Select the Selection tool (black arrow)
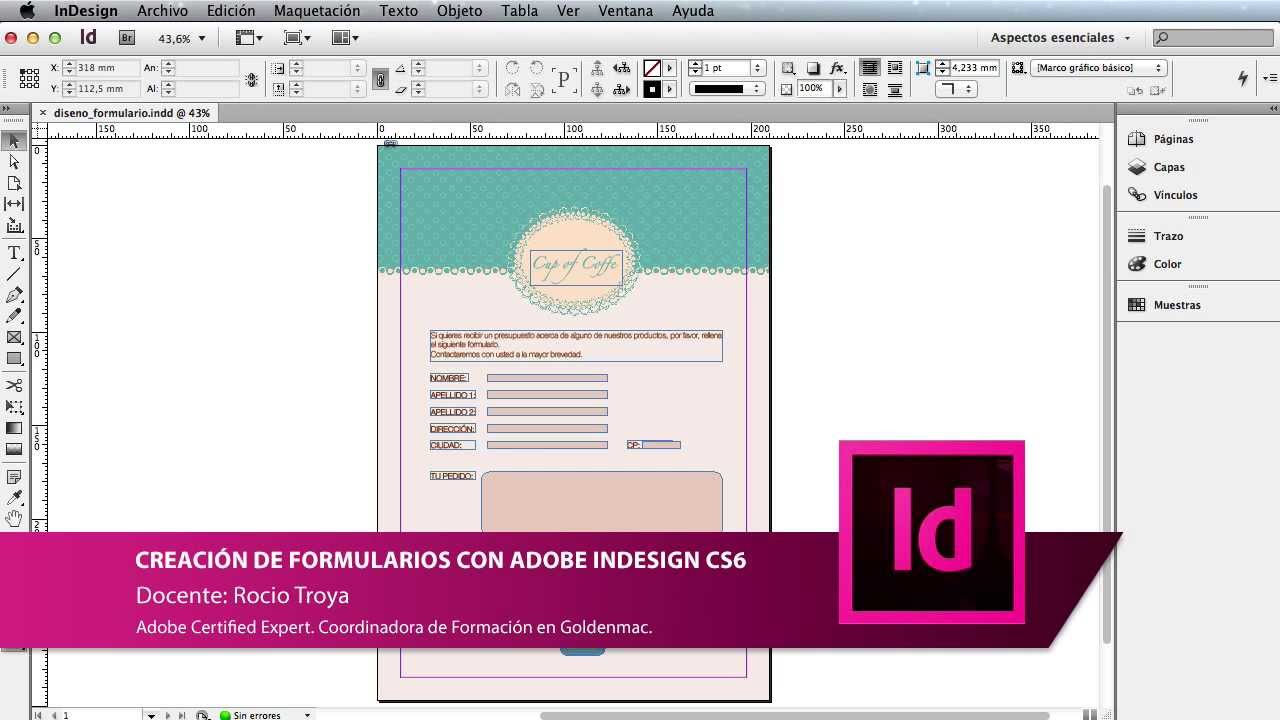1280x720 pixels. [14, 141]
